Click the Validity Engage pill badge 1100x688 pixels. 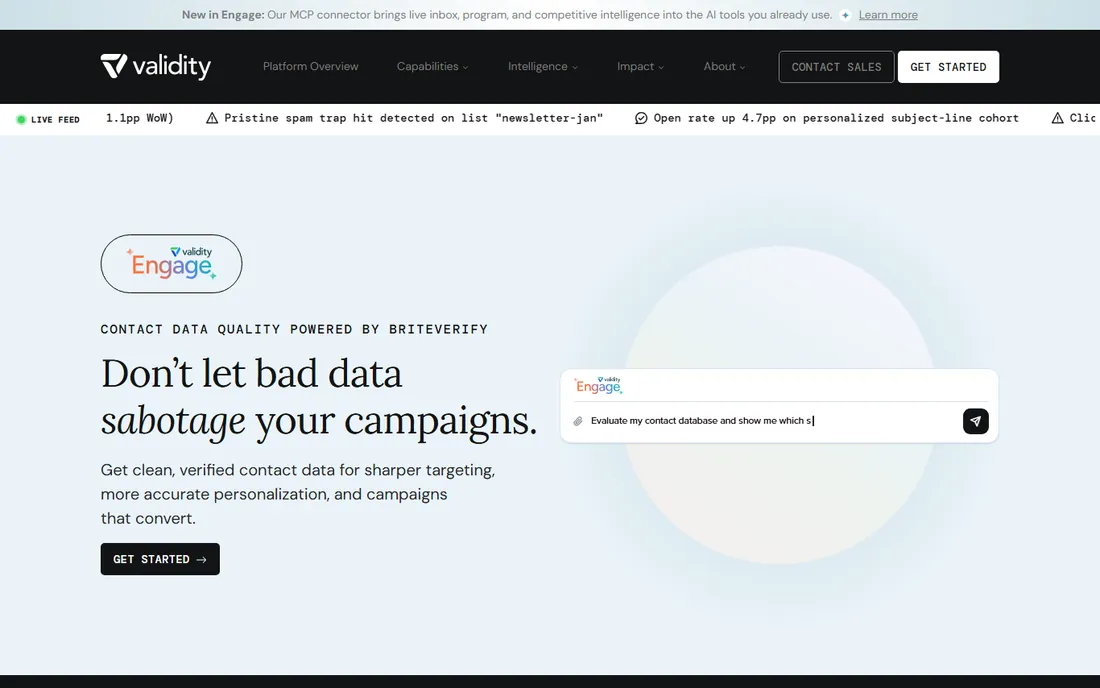171,264
